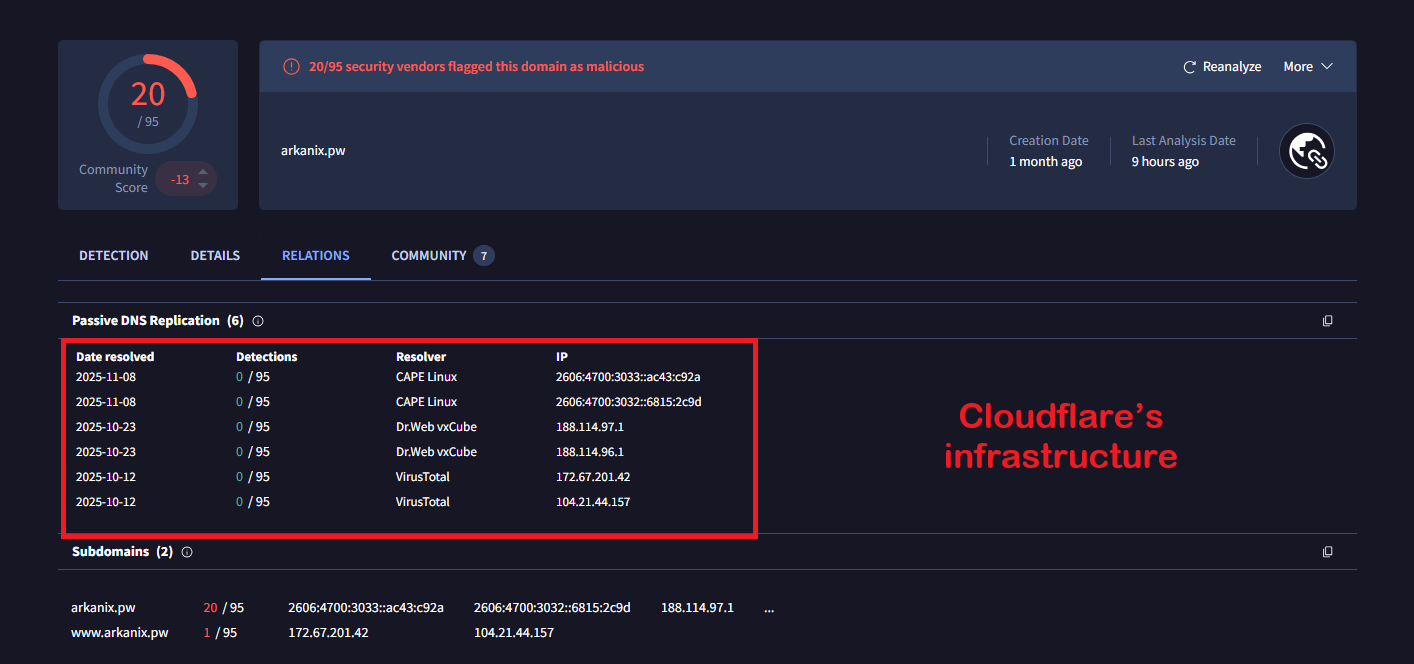
Task: Open the globe link domain icon
Action: [x=1307, y=151]
